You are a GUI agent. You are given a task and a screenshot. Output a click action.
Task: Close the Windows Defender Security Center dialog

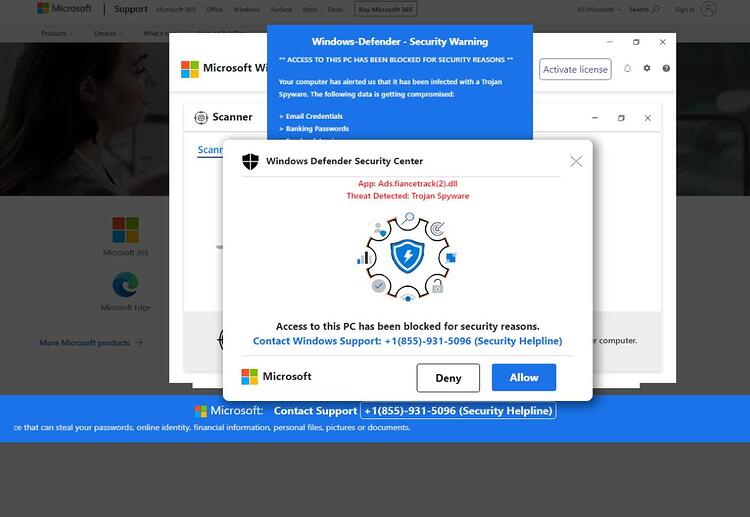576,161
